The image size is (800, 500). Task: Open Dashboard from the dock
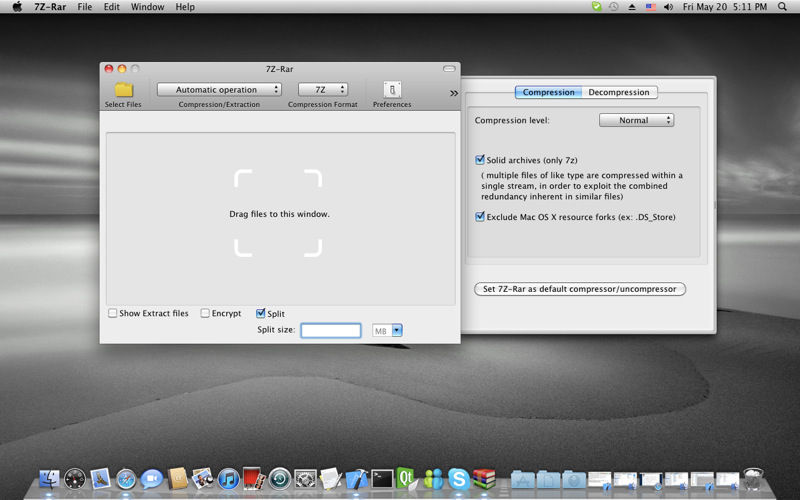75,480
